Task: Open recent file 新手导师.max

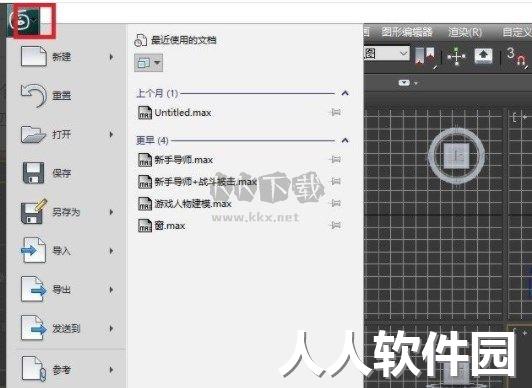Action: [x=175, y=160]
